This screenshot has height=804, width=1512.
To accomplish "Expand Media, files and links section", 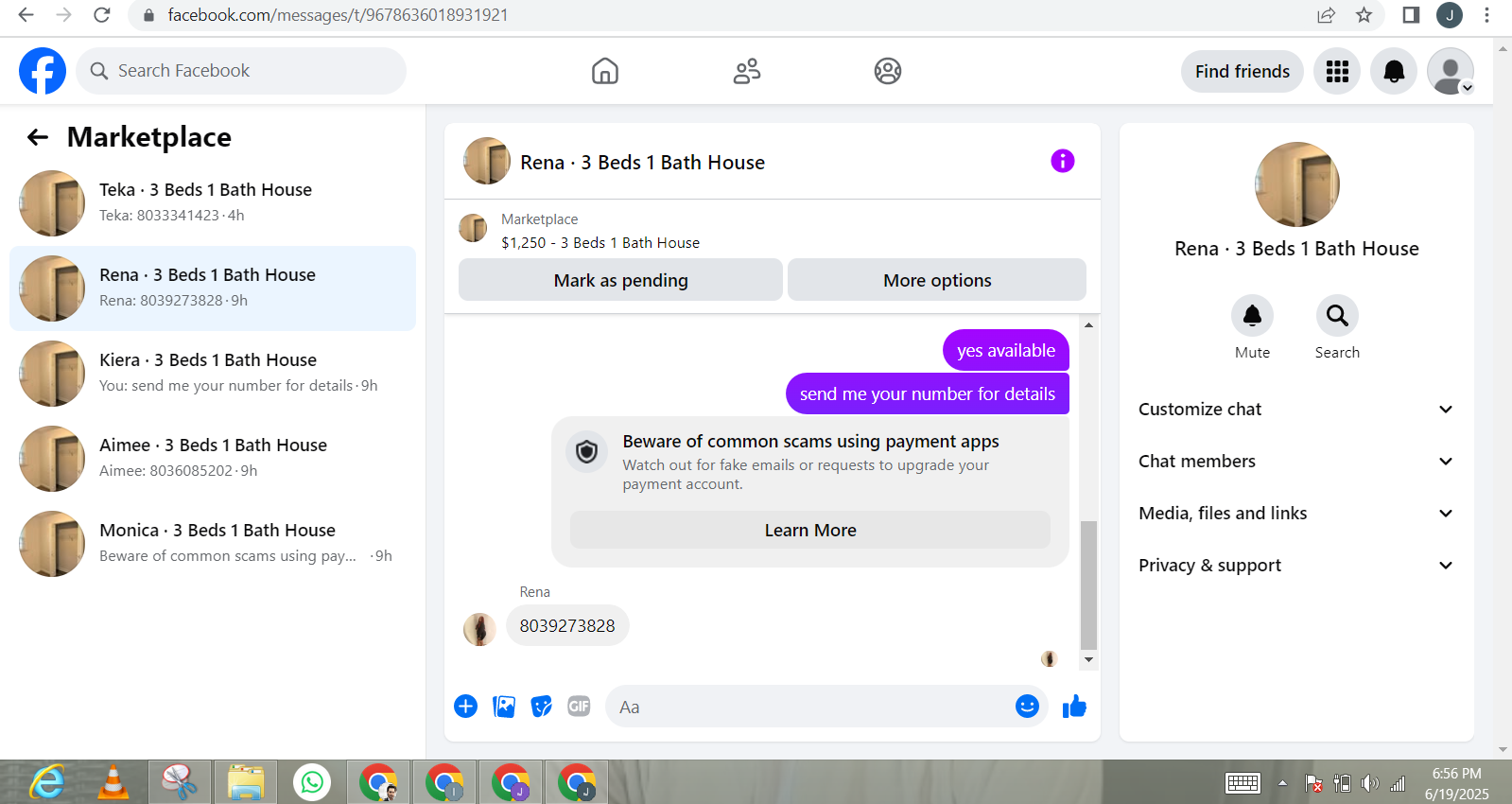I will (1296, 514).
